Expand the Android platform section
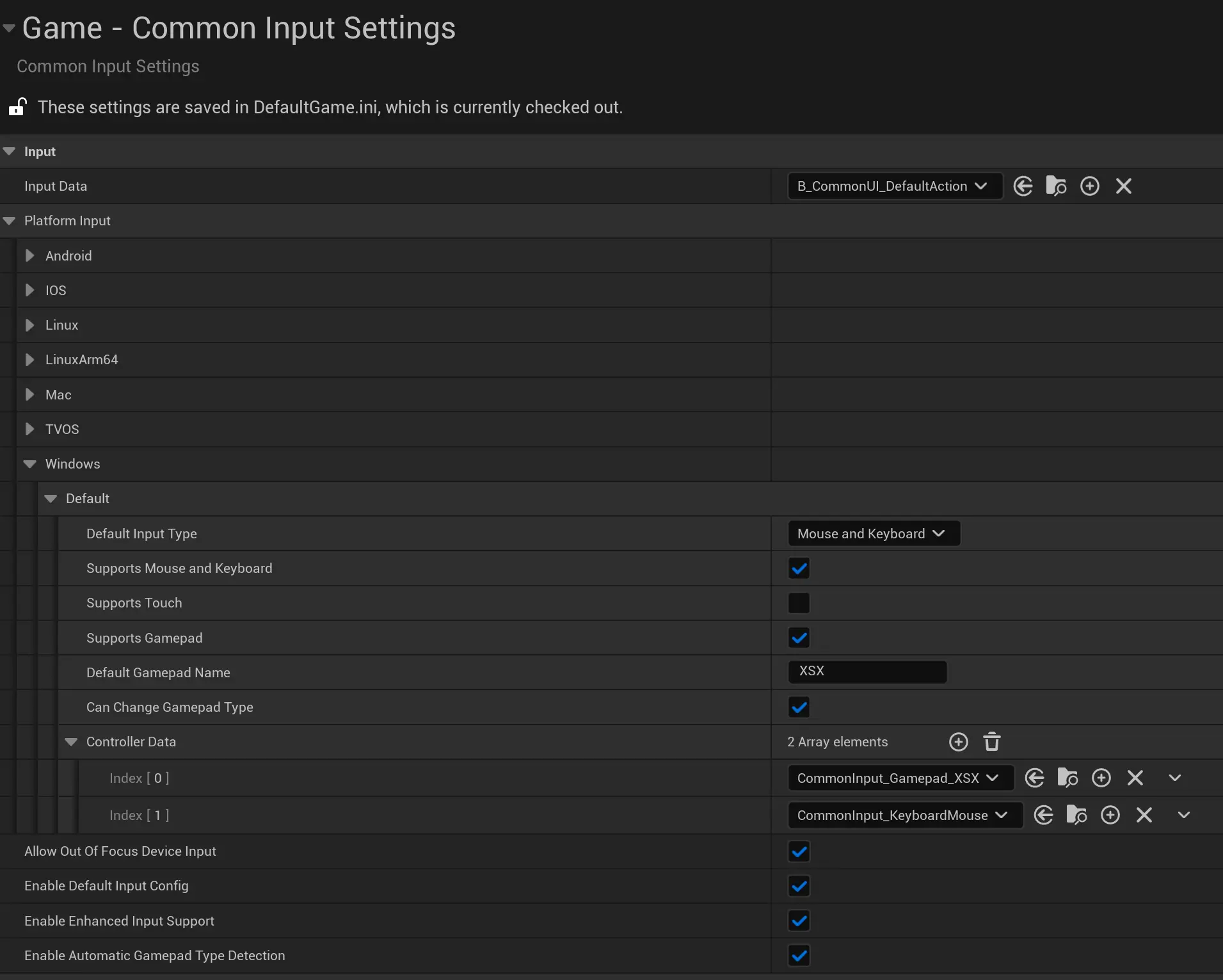 29,256
